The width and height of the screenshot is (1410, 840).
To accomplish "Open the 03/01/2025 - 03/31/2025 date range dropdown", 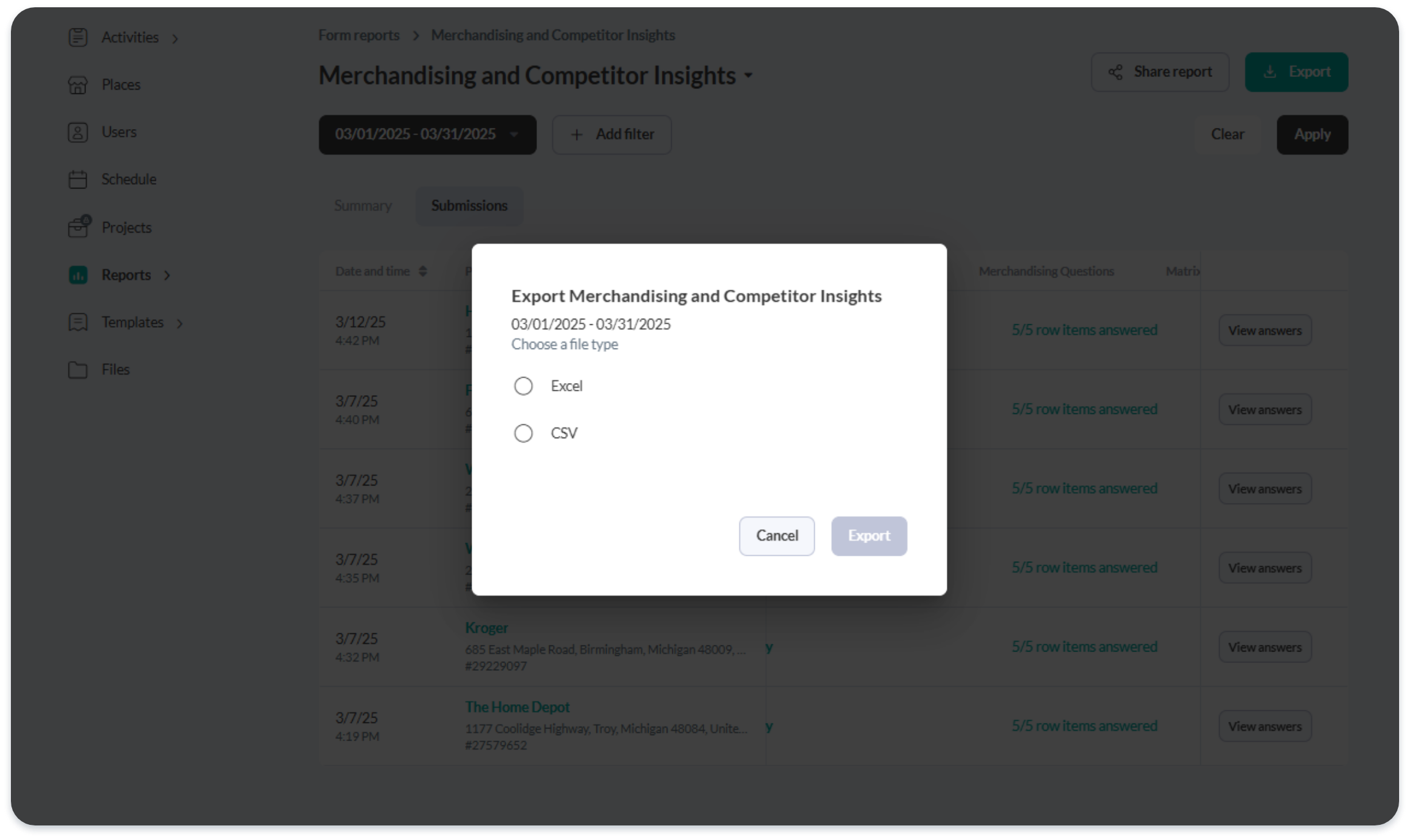I will click(x=427, y=135).
